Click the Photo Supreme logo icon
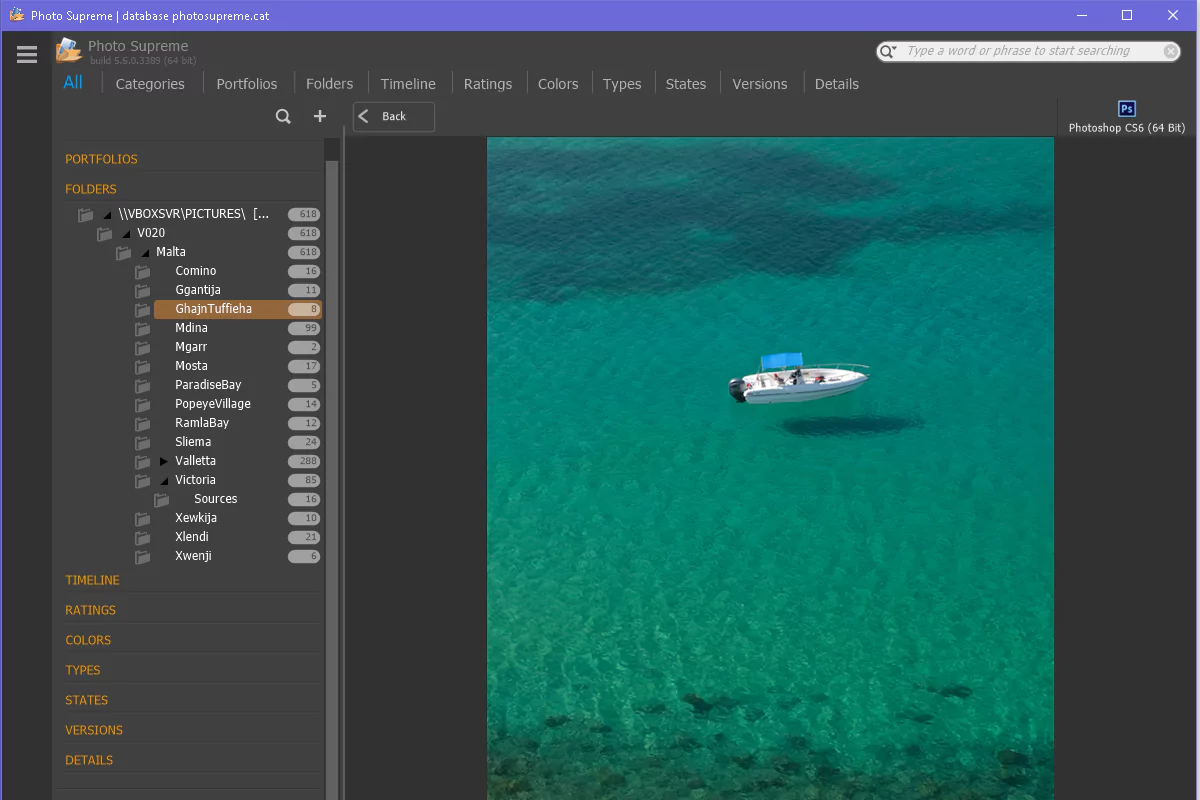This screenshot has height=800, width=1200. pos(68,50)
